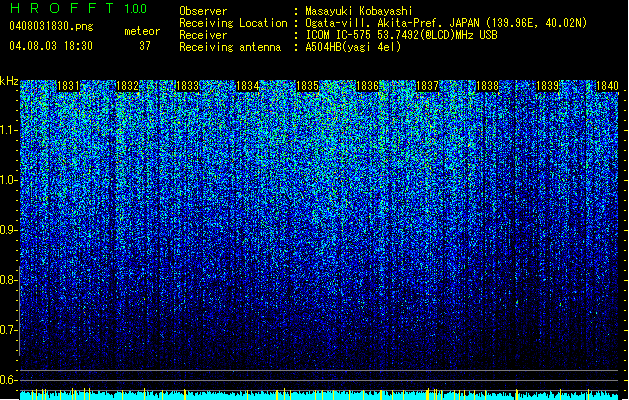Screen dimensions: 629x400
Task: Click Ogata-vill. Akita-Pref. JAPAN location text
Action: tap(446, 23)
